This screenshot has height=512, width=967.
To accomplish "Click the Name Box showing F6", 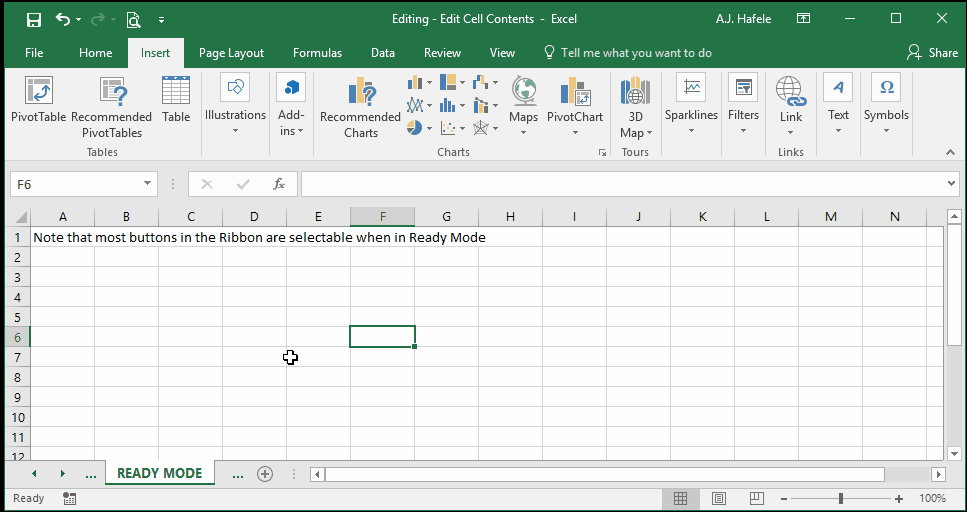I will [x=76, y=184].
